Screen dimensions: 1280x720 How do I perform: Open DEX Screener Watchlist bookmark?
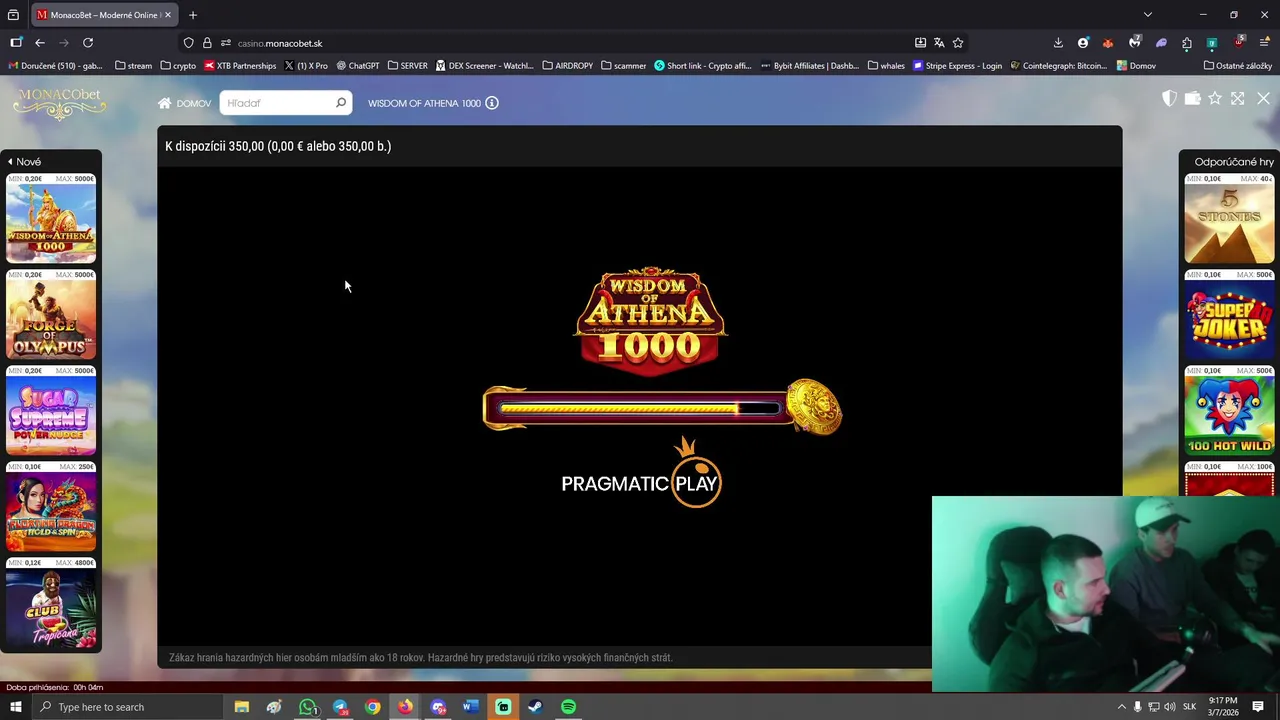(x=485, y=66)
